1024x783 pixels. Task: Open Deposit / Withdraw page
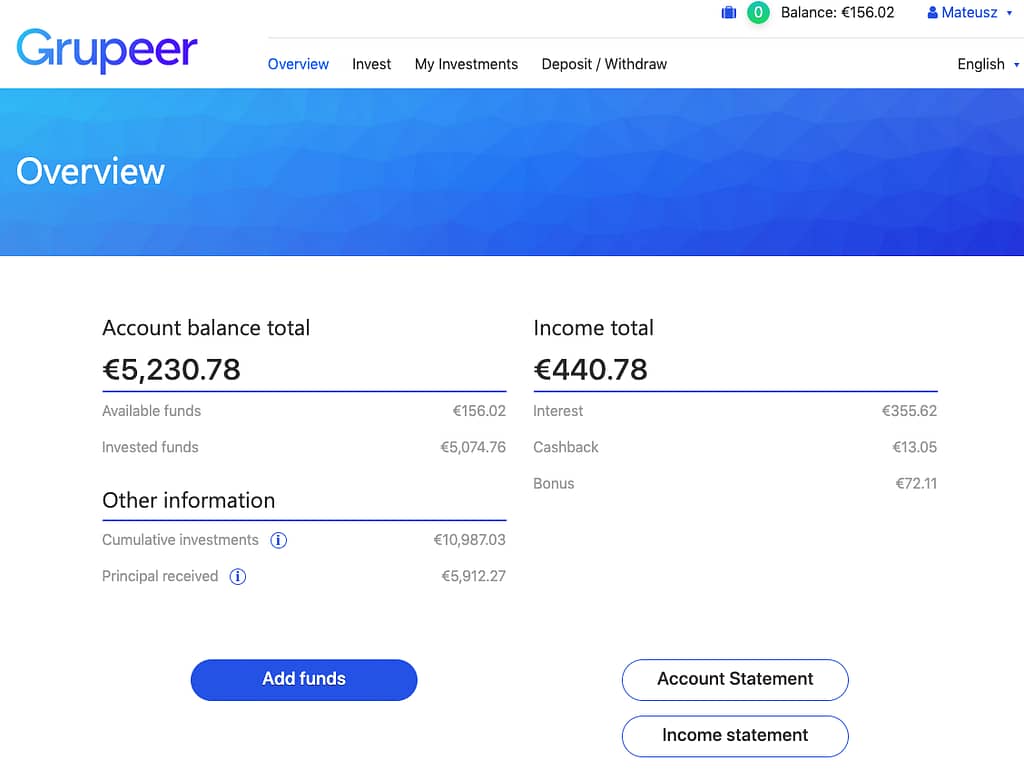point(604,64)
